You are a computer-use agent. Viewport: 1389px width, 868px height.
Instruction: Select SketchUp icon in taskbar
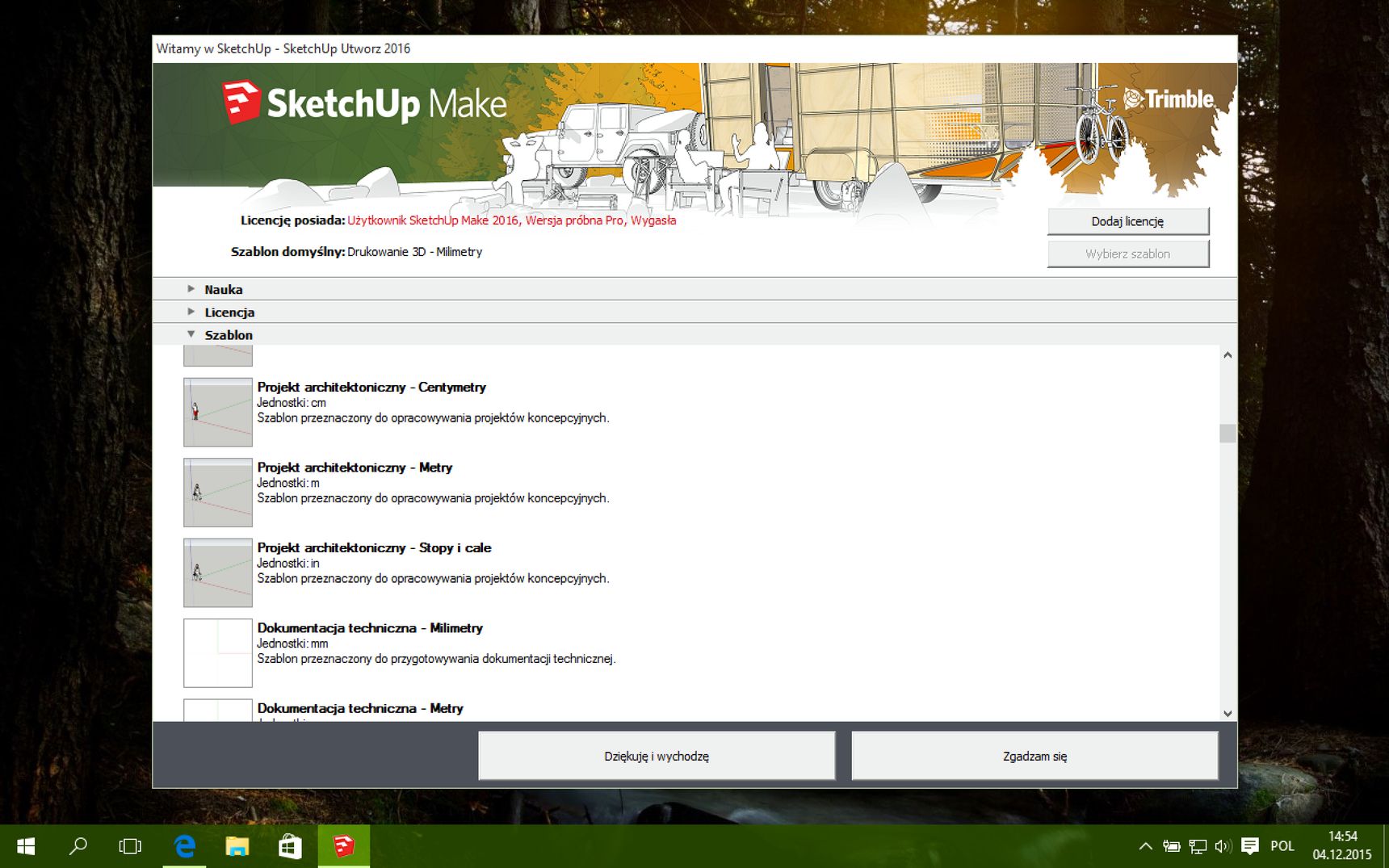343,846
